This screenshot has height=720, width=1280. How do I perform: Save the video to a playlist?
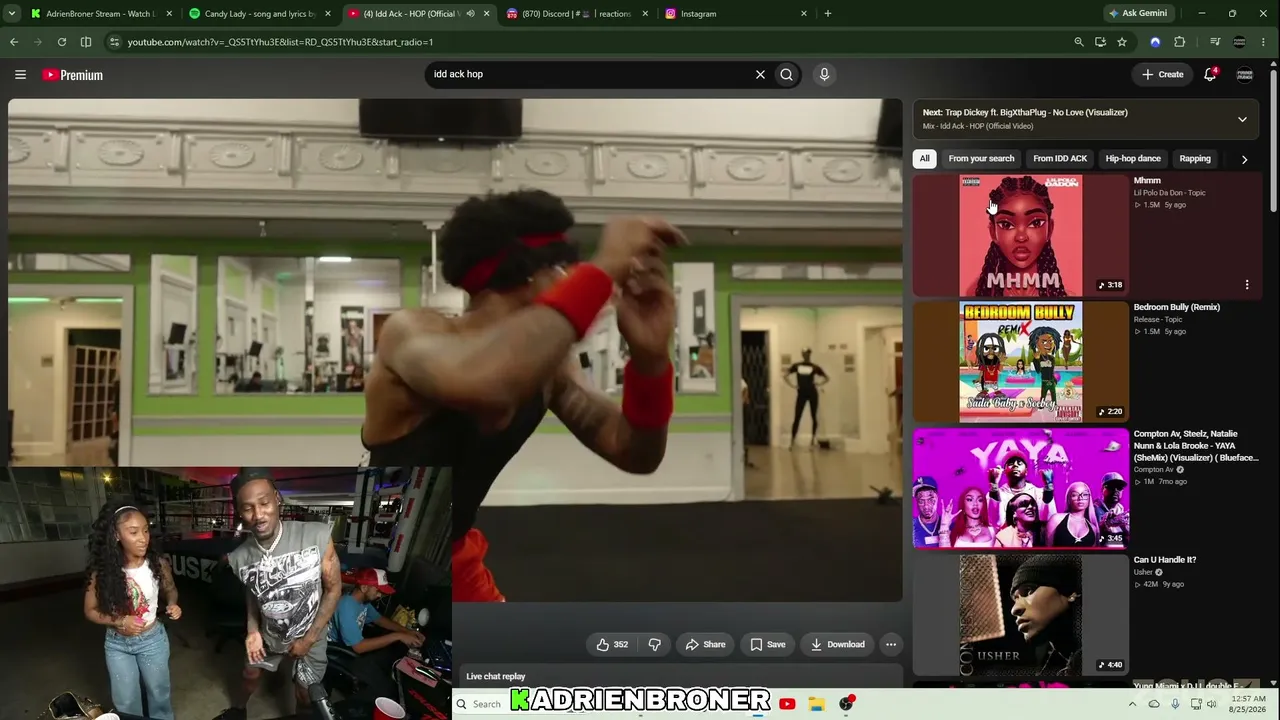coord(768,645)
